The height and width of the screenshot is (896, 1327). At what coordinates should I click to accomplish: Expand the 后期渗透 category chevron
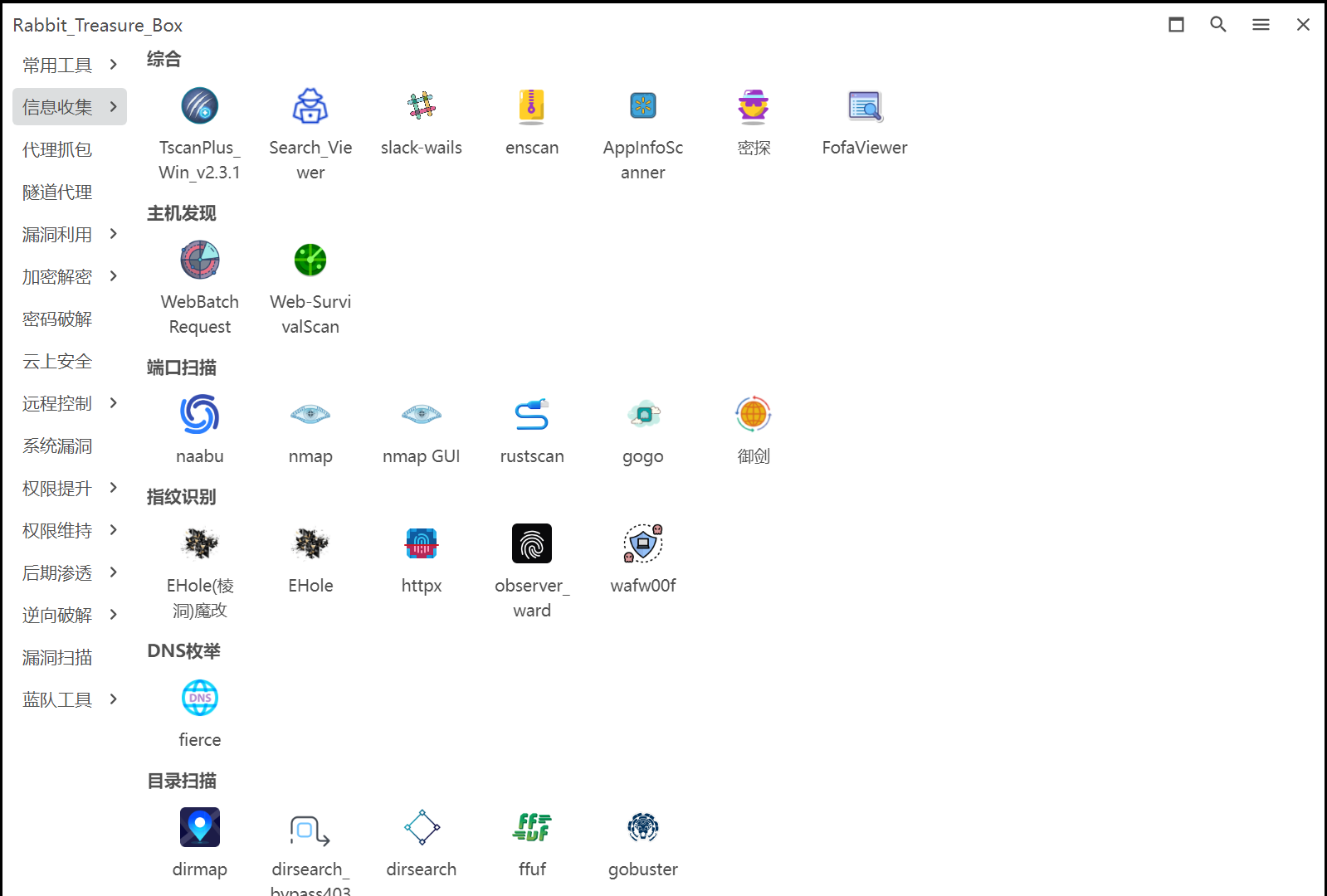click(x=114, y=572)
